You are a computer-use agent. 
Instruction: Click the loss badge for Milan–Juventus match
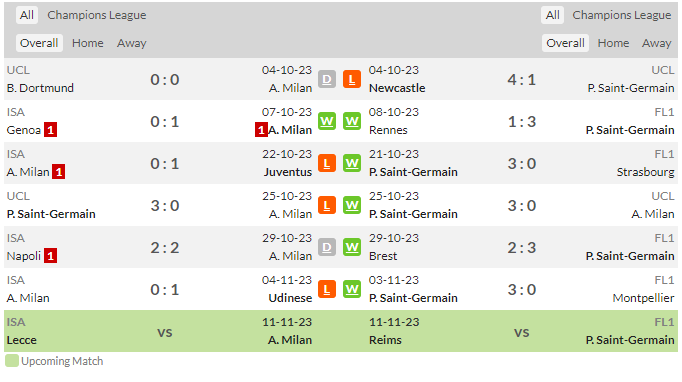tap(327, 163)
